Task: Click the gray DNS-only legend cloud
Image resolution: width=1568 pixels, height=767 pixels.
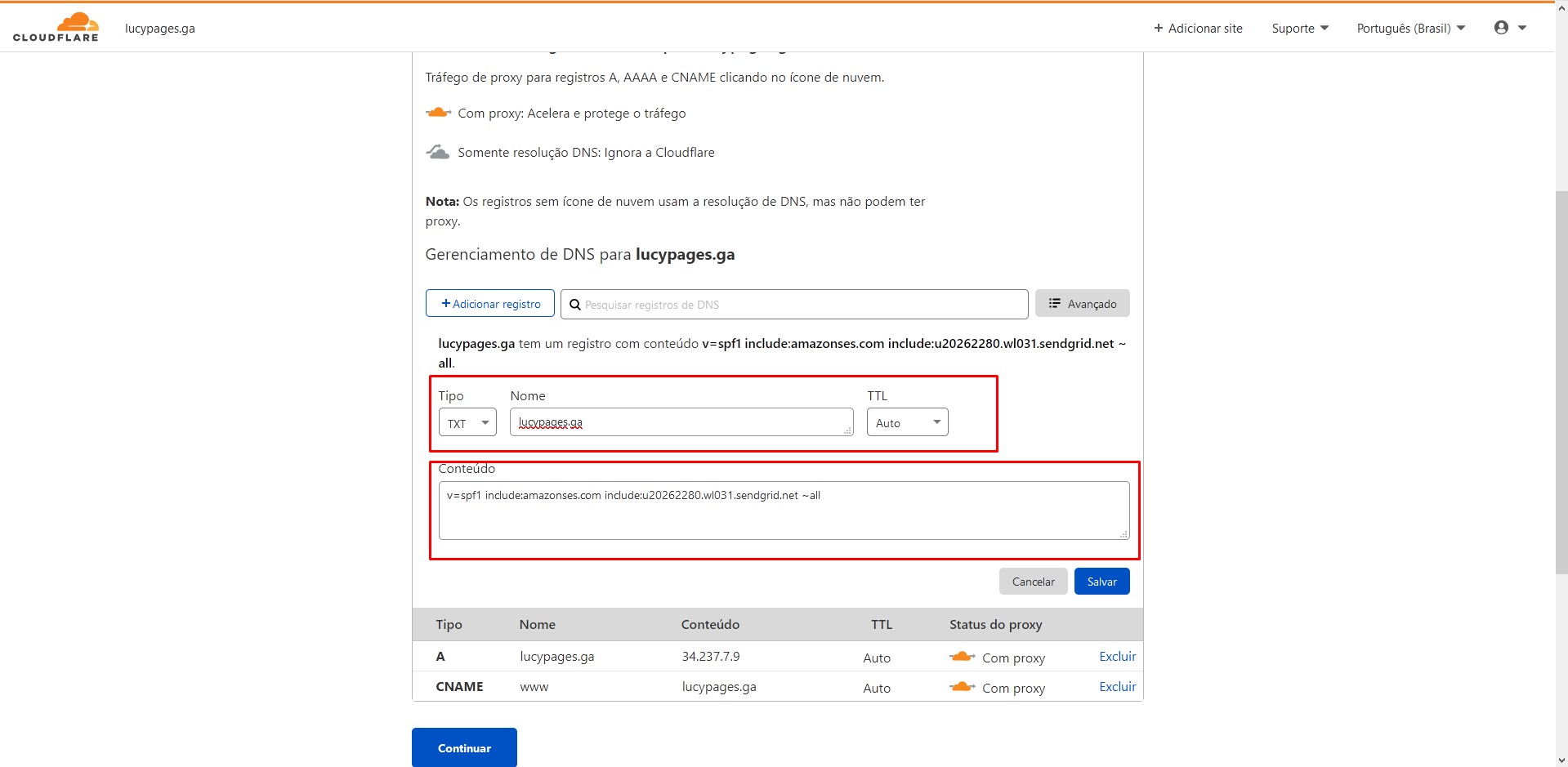Action: 438,152
